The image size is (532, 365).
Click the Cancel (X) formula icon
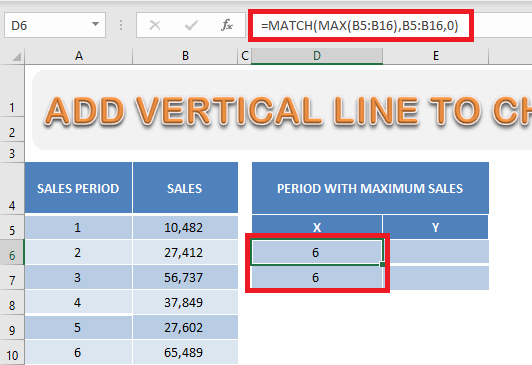tap(155, 25)
